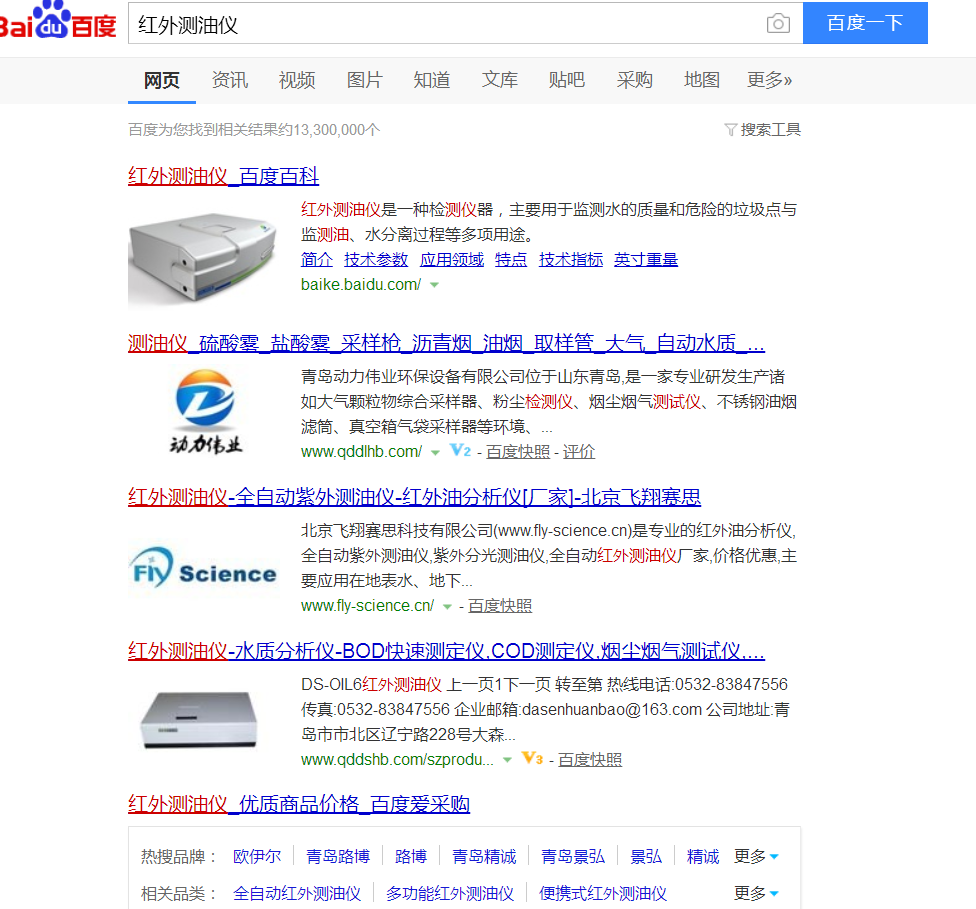Switch to the 视频 tab
Viewport: 976px width, 909px height.
point(297,80)
